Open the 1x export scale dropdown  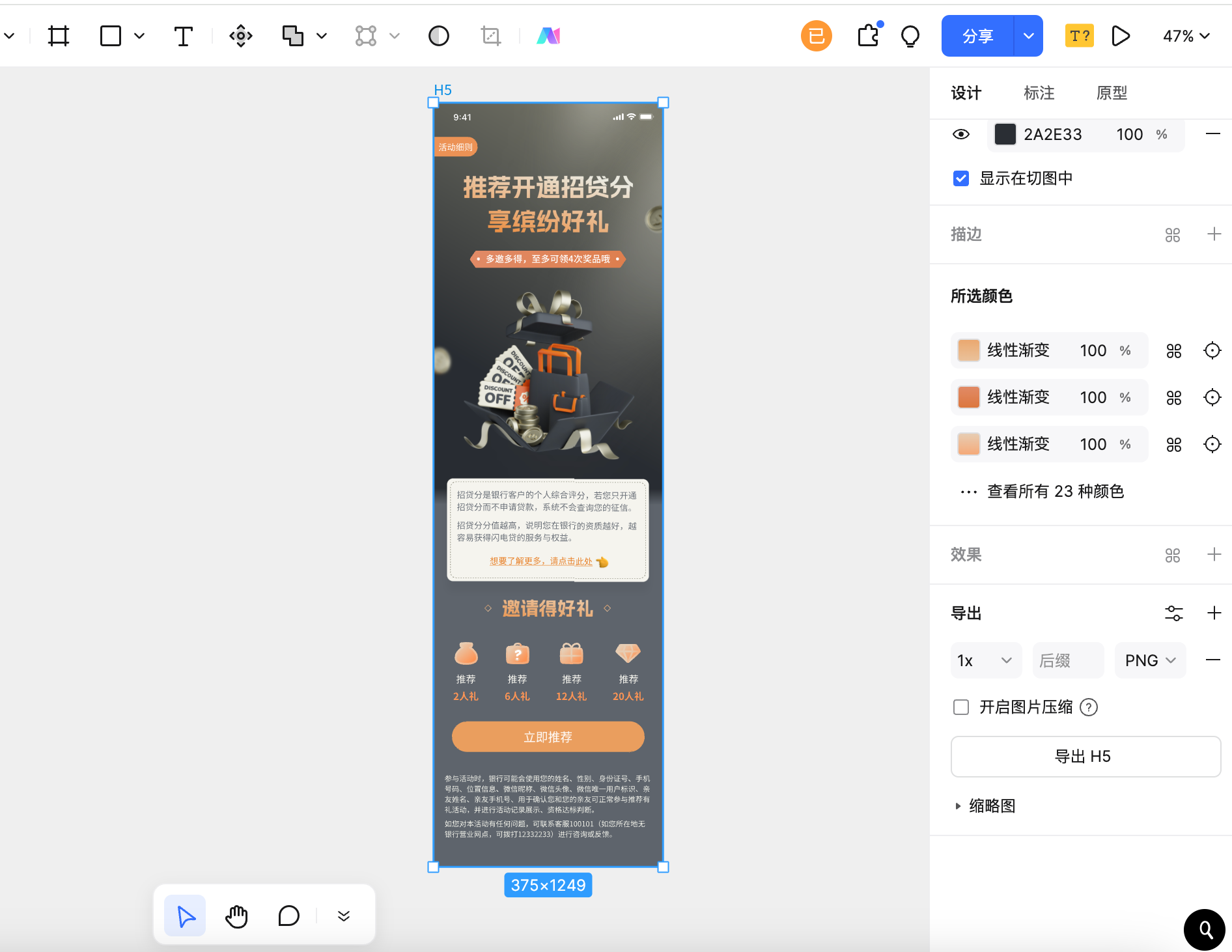pyautogui.click(x=986, y=660)
